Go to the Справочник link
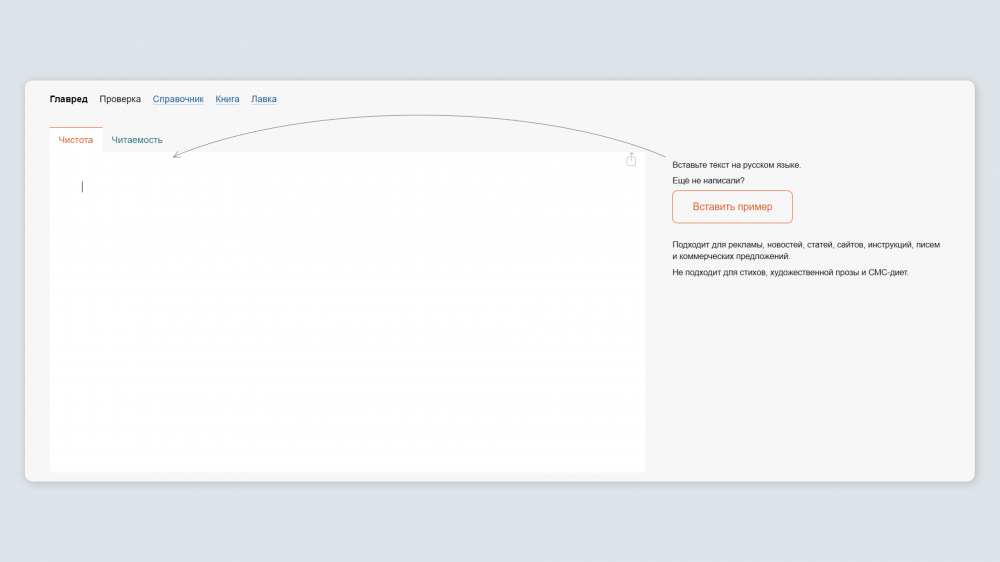This screenshot has width=1000, height=562. pyautogui.click(x=178, y=99)
